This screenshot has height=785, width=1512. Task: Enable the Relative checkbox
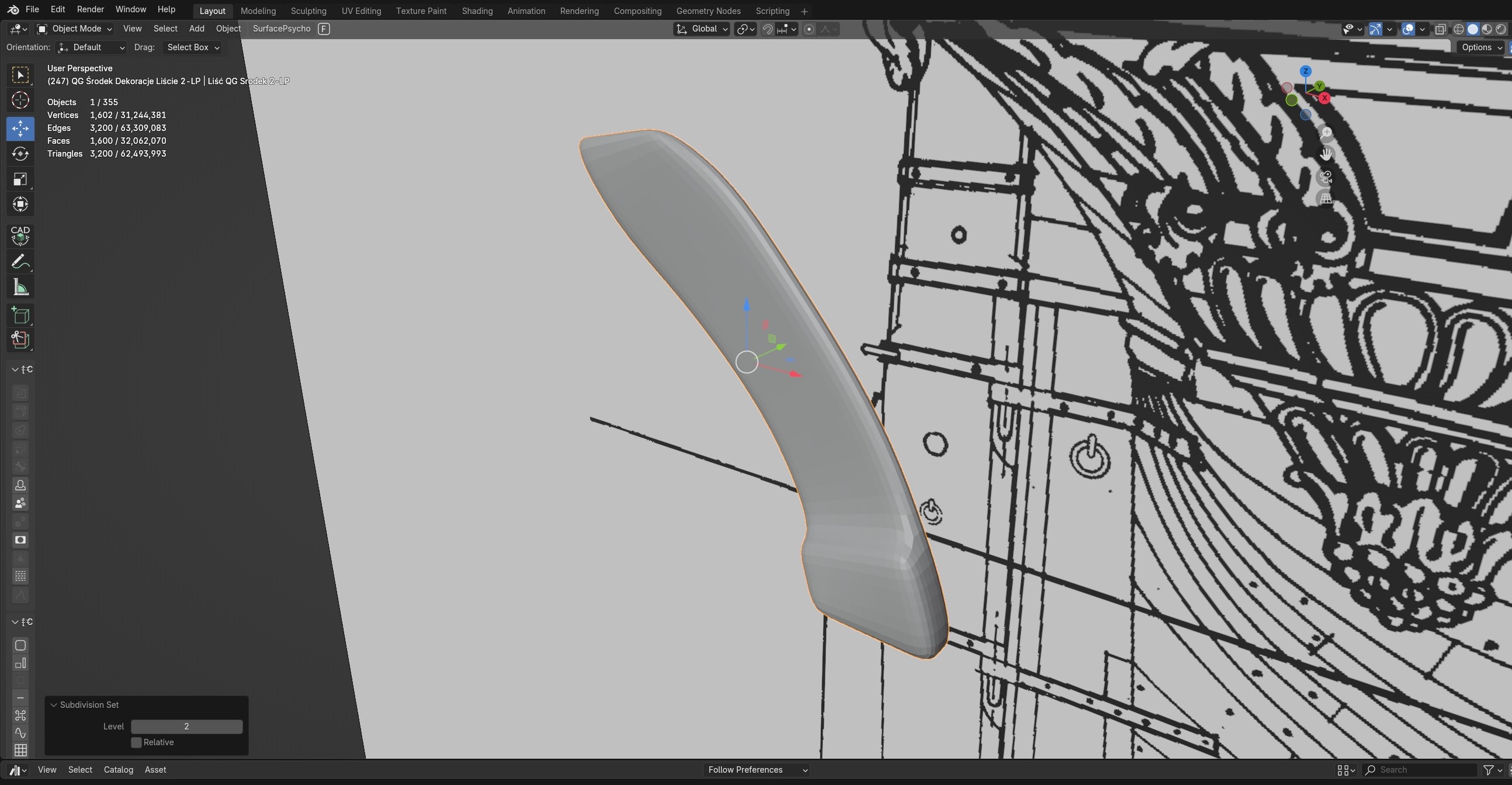[136, 743]
